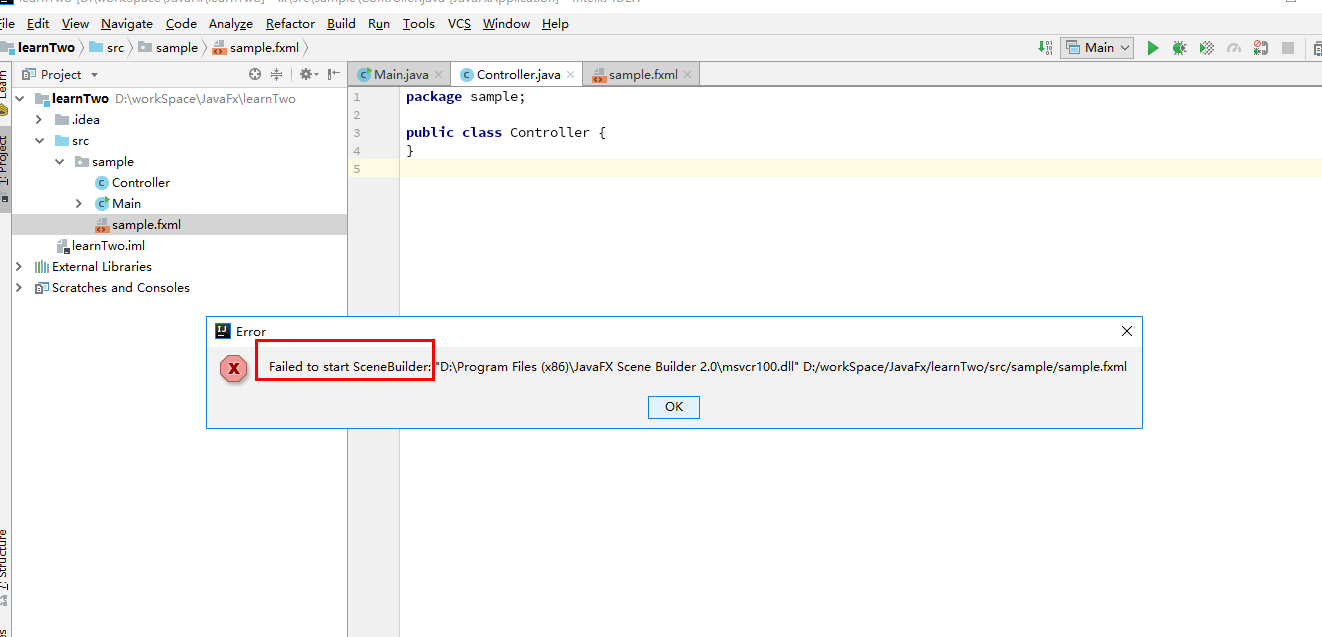Run Main with Coverage icon

tap(1207, 47)
